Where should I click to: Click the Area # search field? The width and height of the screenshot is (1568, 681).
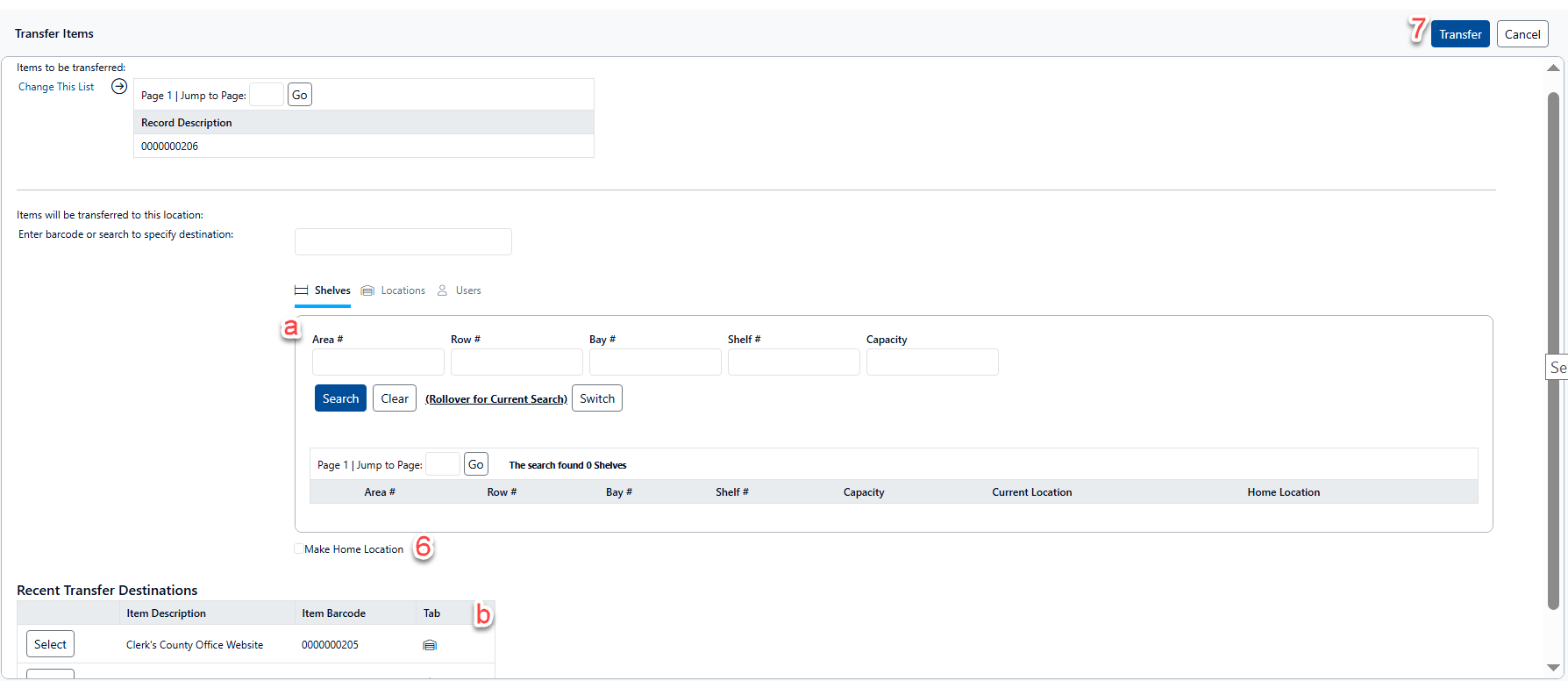pyautogui.click(x=378, y=362)
